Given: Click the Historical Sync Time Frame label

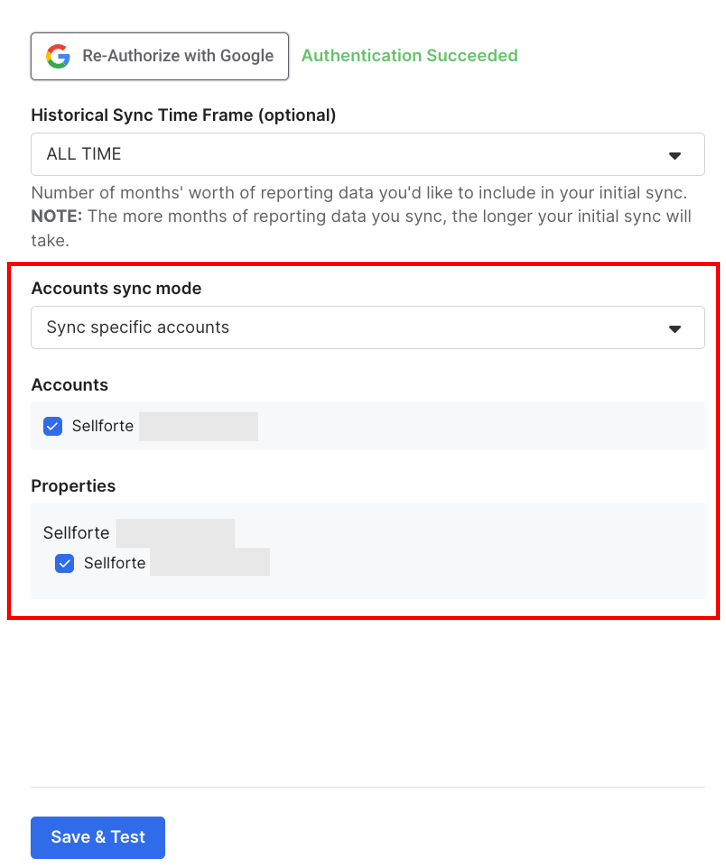Looking at the screenshot, I should 183,115.
